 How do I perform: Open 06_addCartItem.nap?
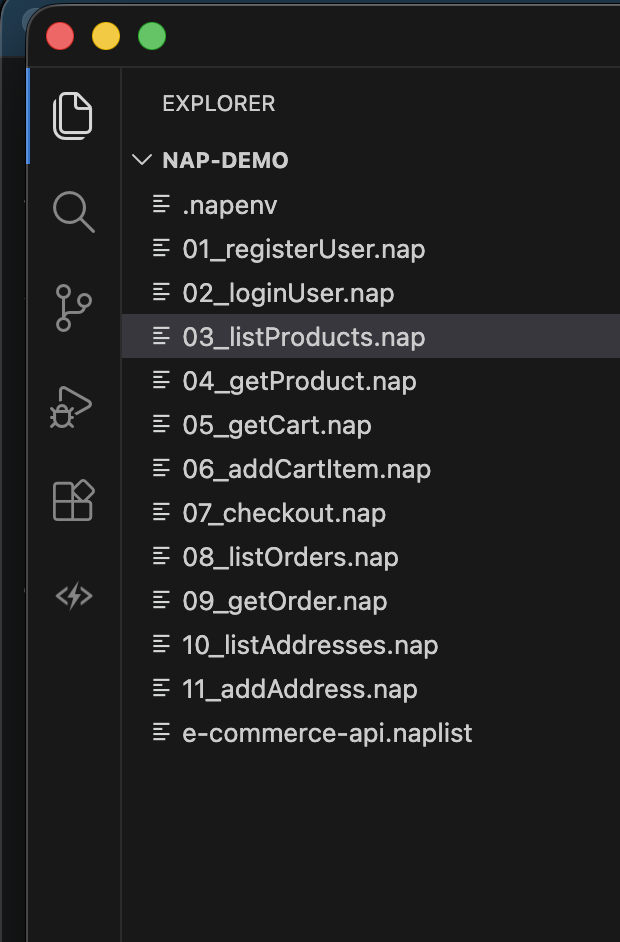pyautogui.click(x=371, y=469)
